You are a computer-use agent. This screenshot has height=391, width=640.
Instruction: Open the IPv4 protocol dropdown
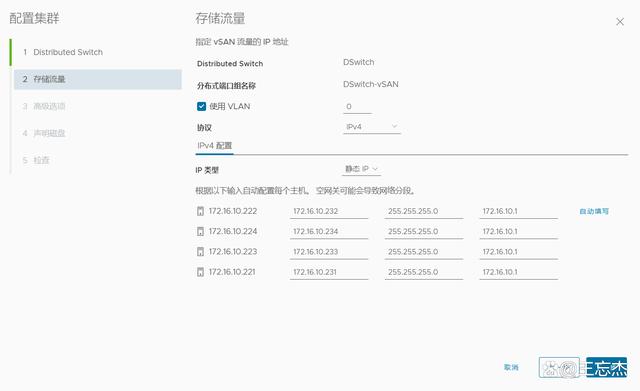(371, 127)
